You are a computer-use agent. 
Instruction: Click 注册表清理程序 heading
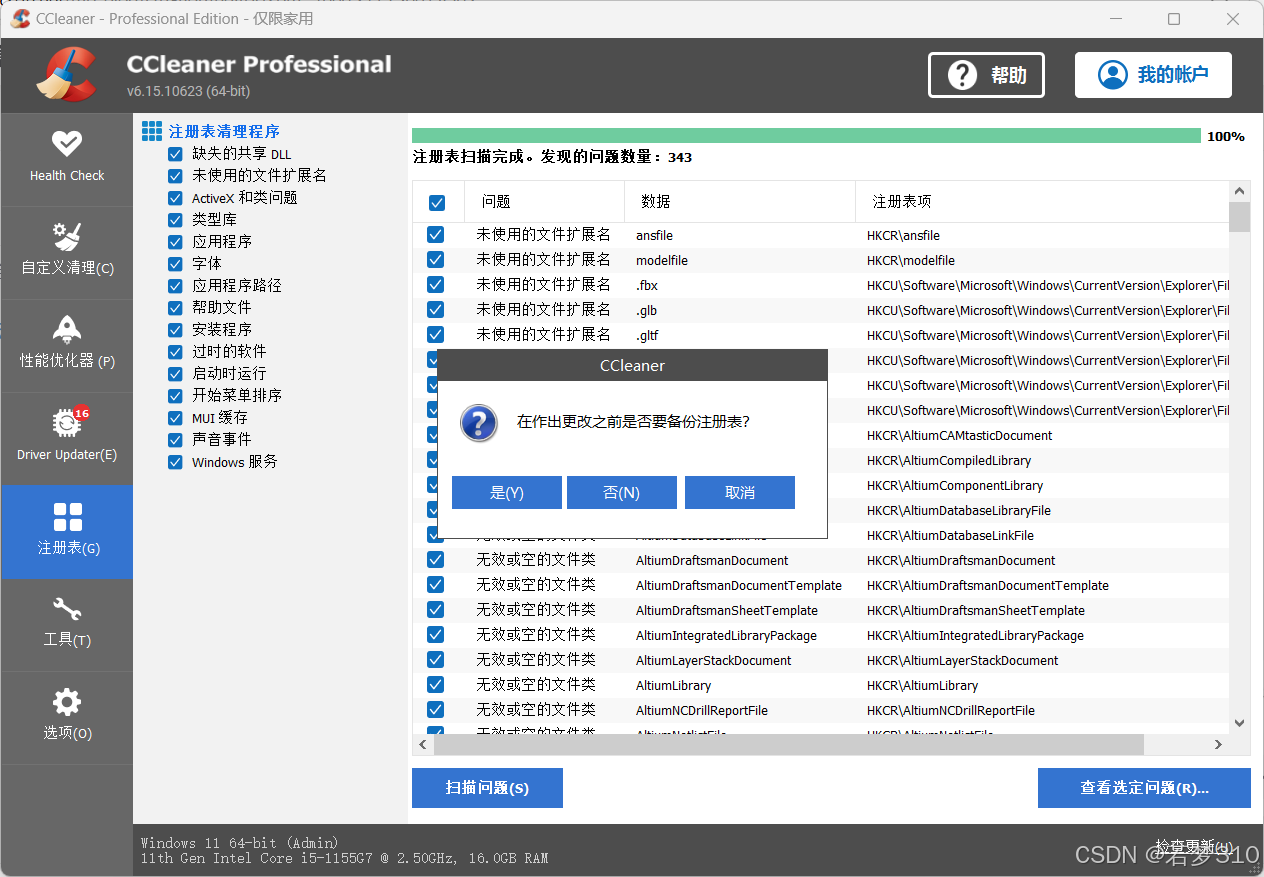pos(224,131)
